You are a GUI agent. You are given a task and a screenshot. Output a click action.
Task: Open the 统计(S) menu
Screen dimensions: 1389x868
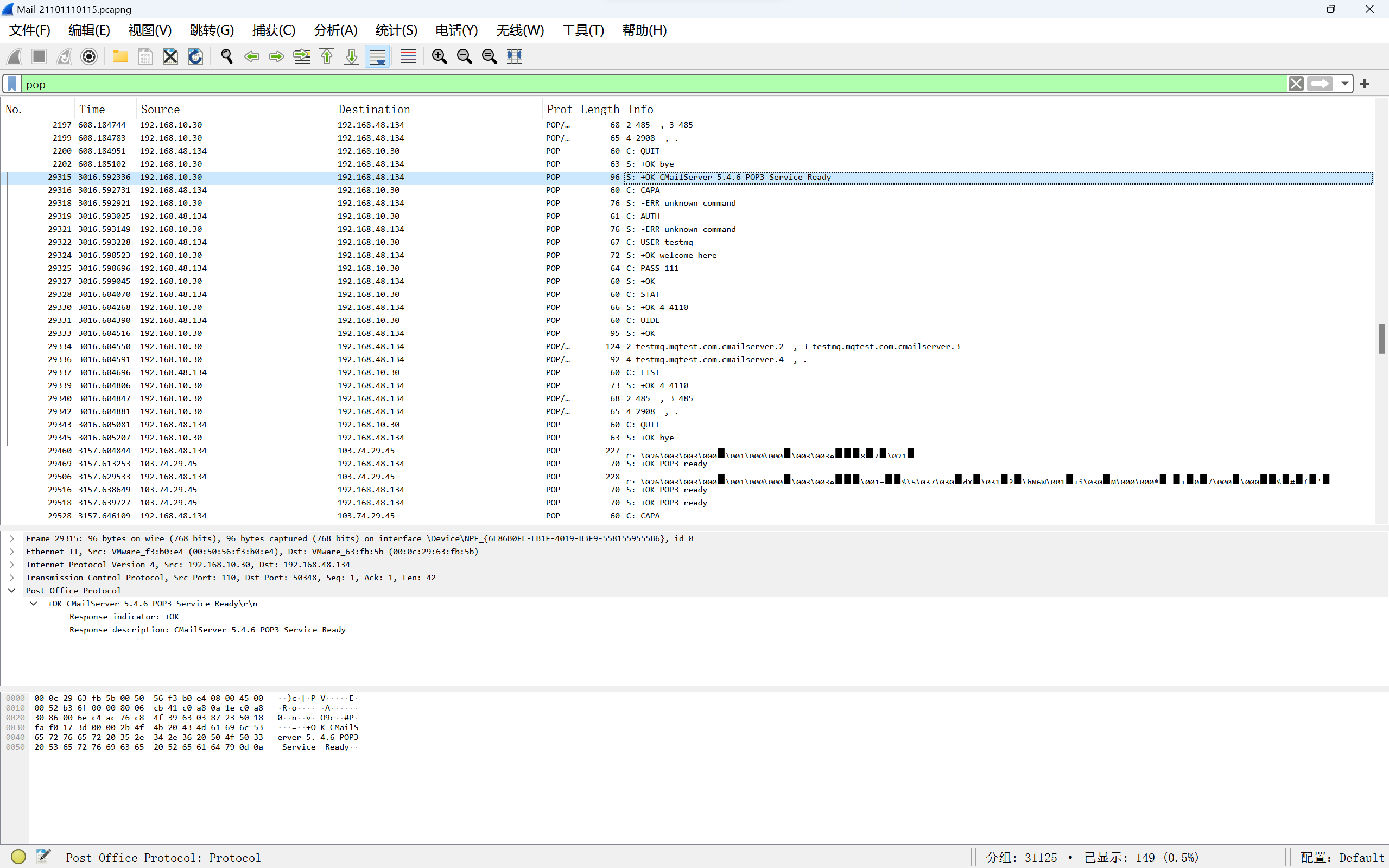[x=396, y=30]
